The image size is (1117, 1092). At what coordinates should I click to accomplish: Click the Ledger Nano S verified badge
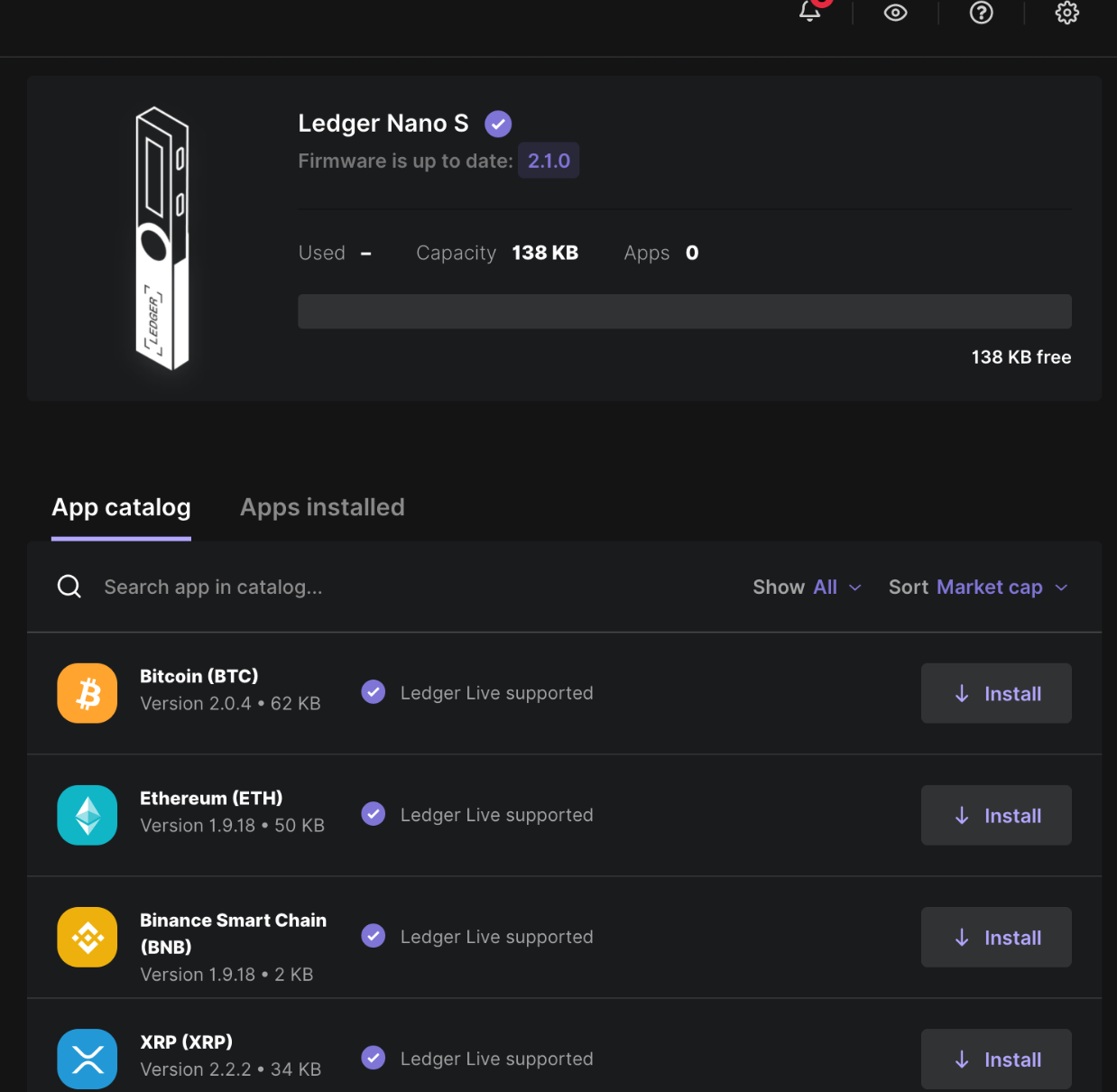pyautogui.click(x=498, y=124)
